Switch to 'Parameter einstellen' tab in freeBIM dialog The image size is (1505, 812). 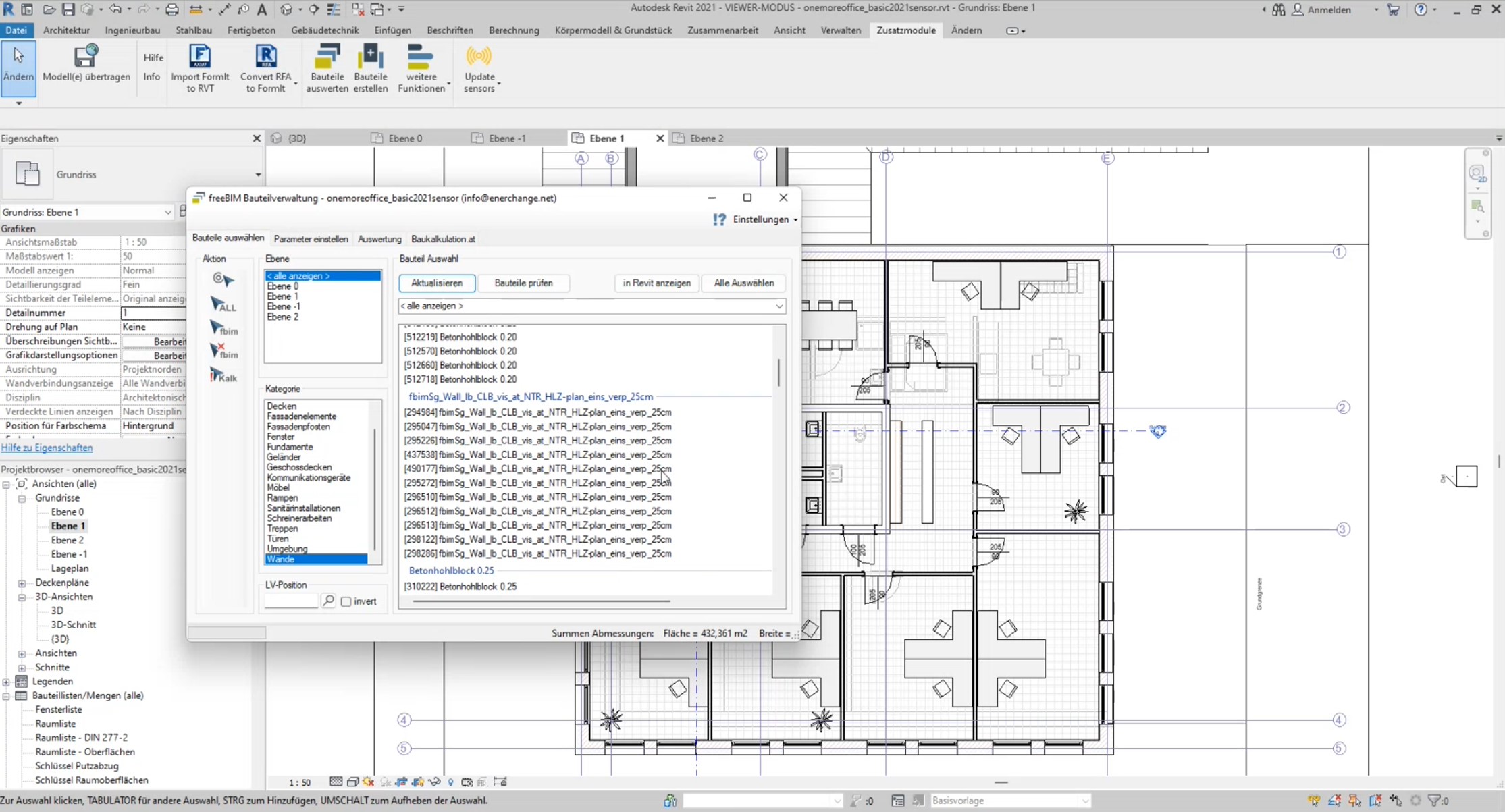(x=311, y=239)
